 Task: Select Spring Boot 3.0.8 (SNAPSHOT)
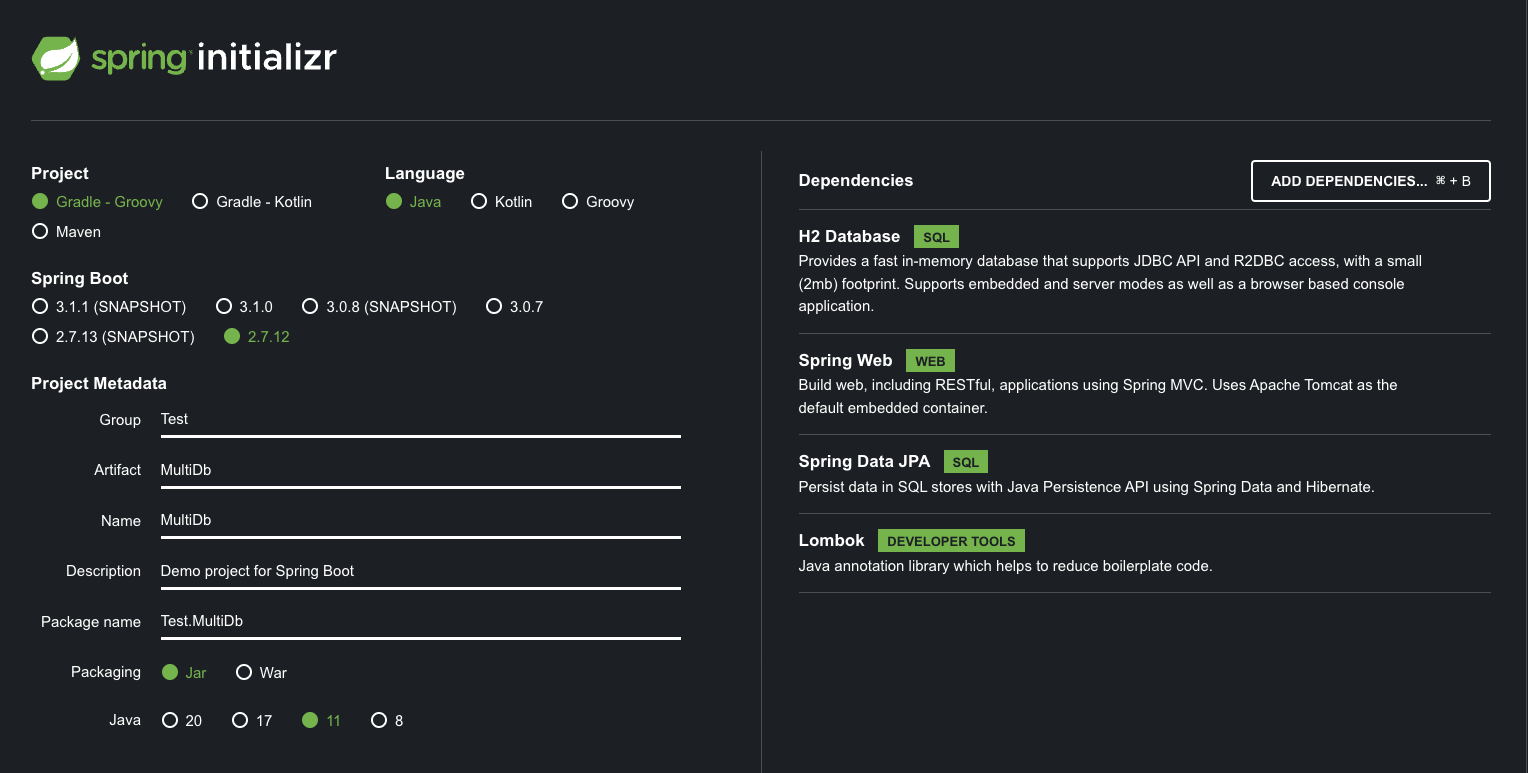379,307
